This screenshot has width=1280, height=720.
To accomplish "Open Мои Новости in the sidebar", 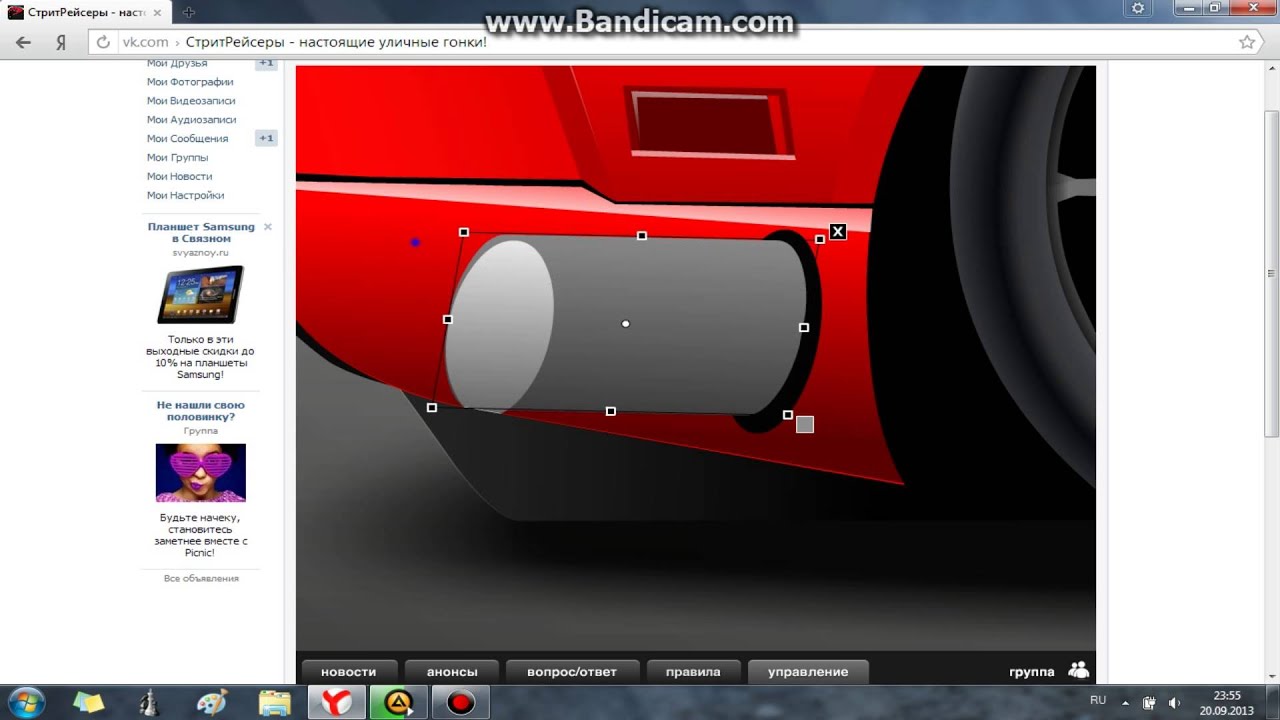I will [179, 177].
